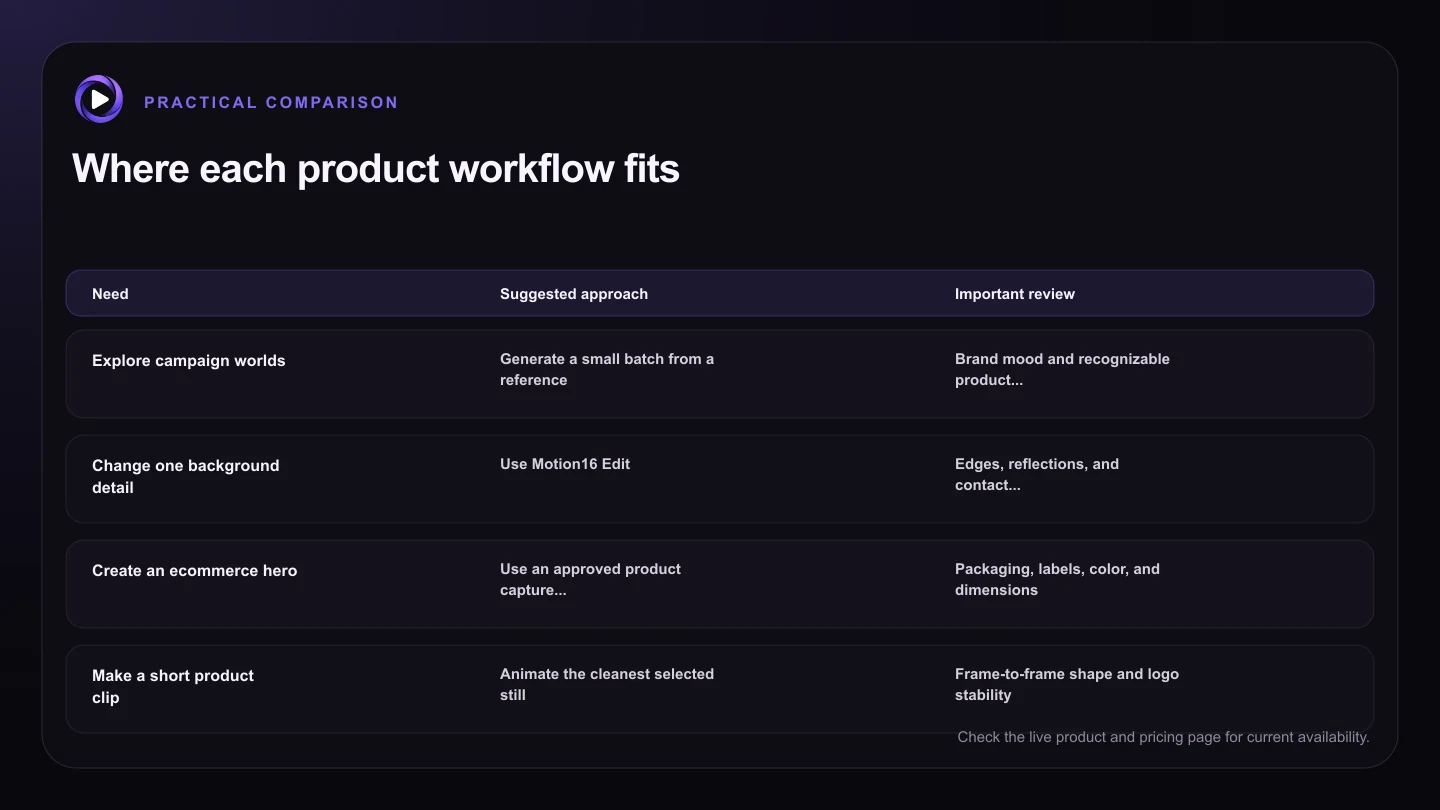Click the purple play logo icon
This screenshot has height=810, width=1440.
tap(99, 99)
